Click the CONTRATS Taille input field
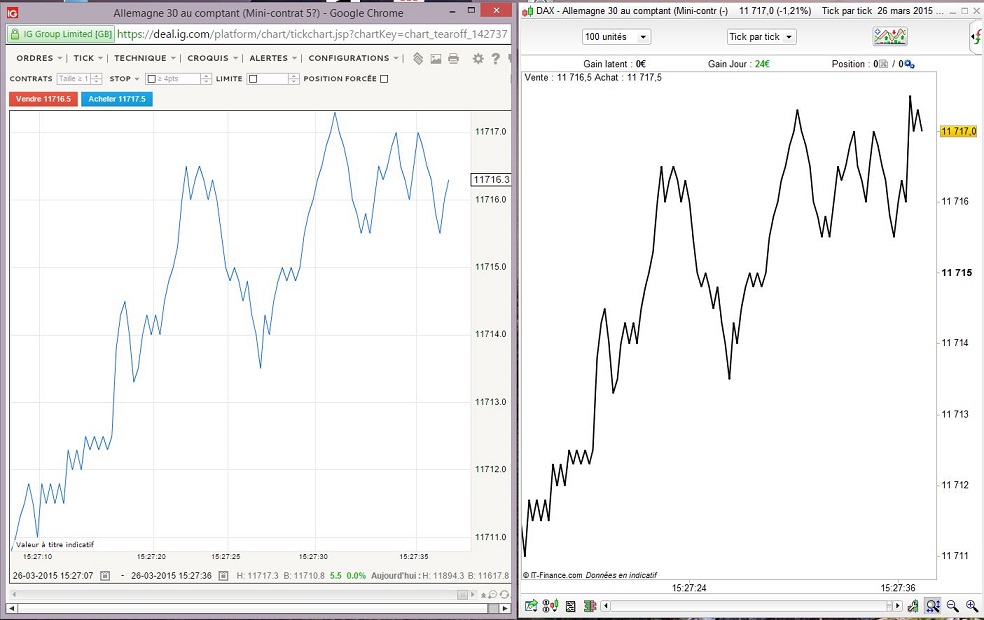This screenshot has height=620, width=984. 74,78
